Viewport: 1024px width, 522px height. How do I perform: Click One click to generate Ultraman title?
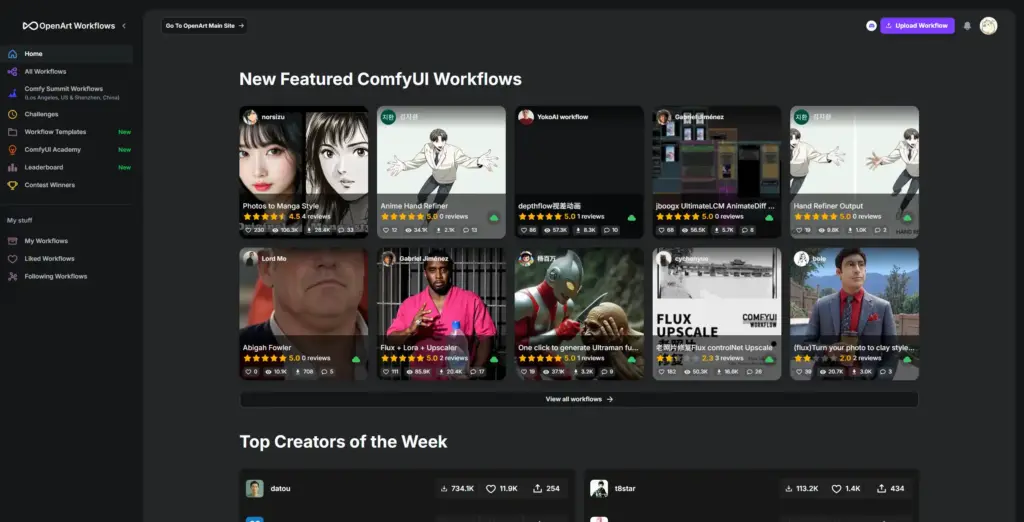click(577, 348)
